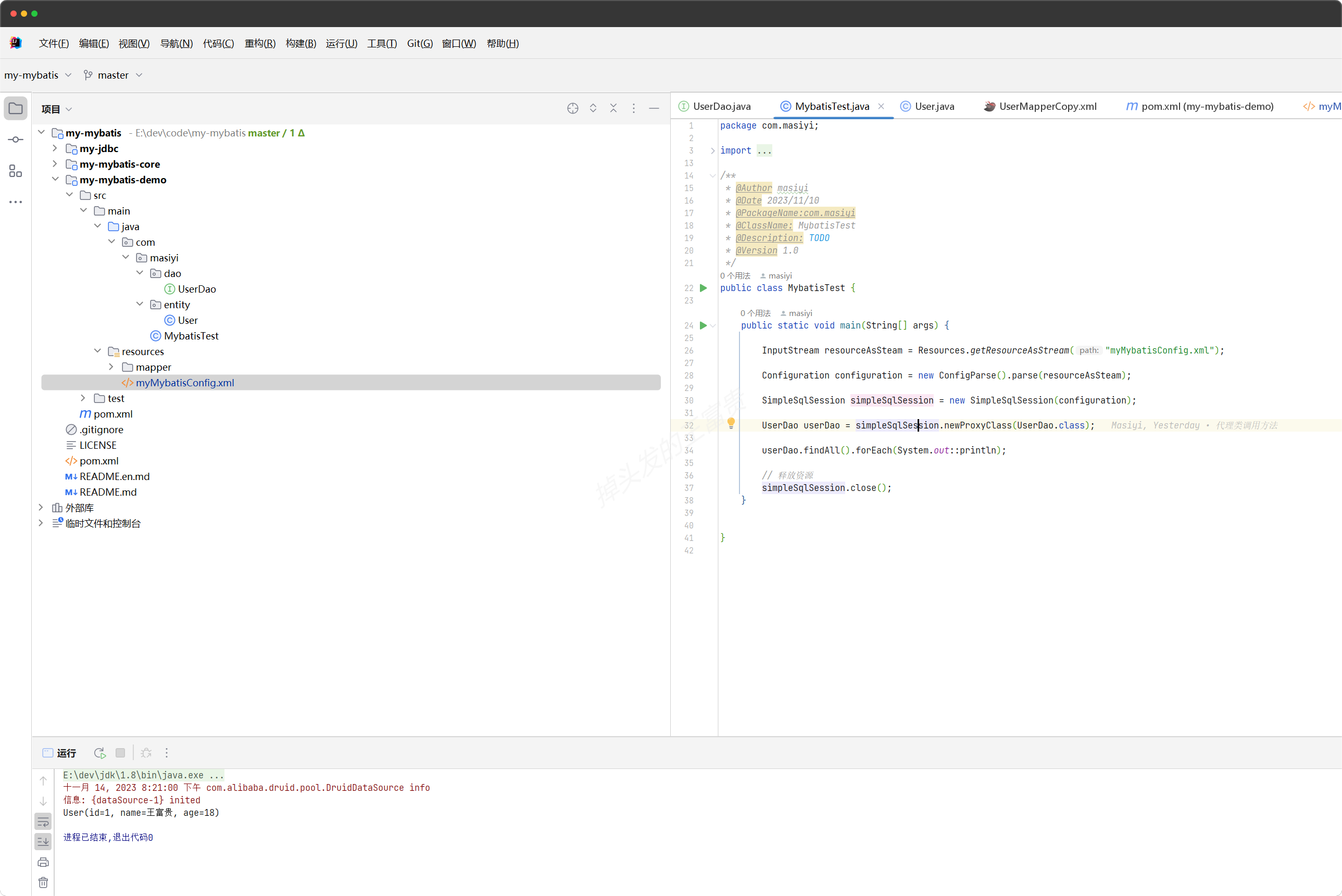This screenshot has width=1342, height=896.
Task: Click the yellow intention lightbulb
Action: 731,423
